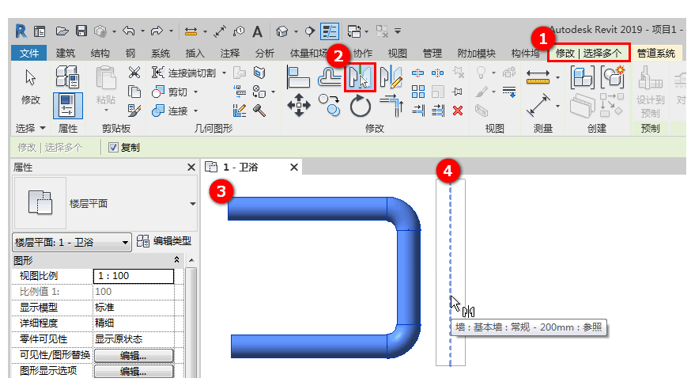This screenshot has height=386, width=693.
Task: Switch to the 结构 ribbon tab
Action: click(100, 53)
